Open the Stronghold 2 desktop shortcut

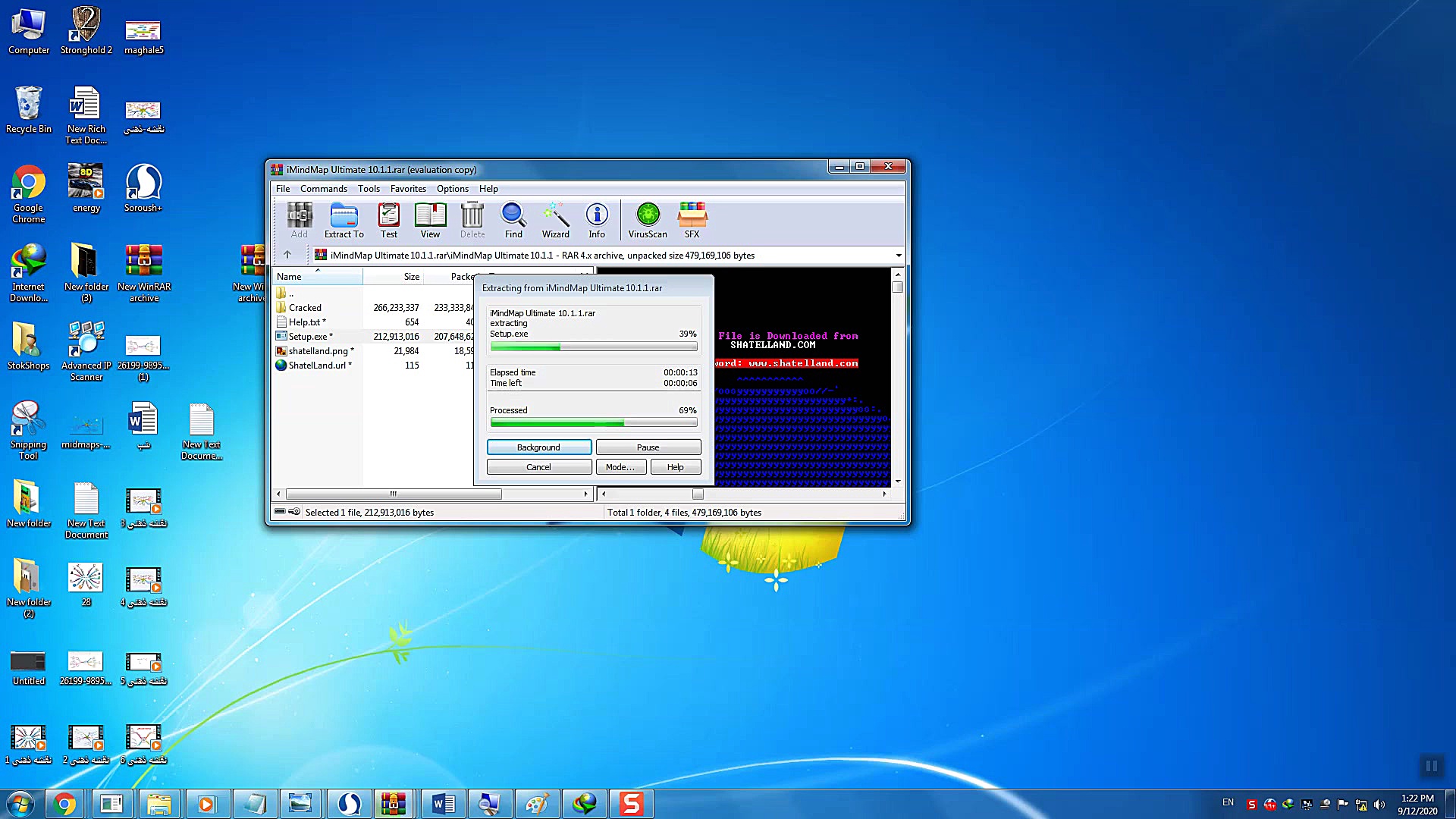86,31
